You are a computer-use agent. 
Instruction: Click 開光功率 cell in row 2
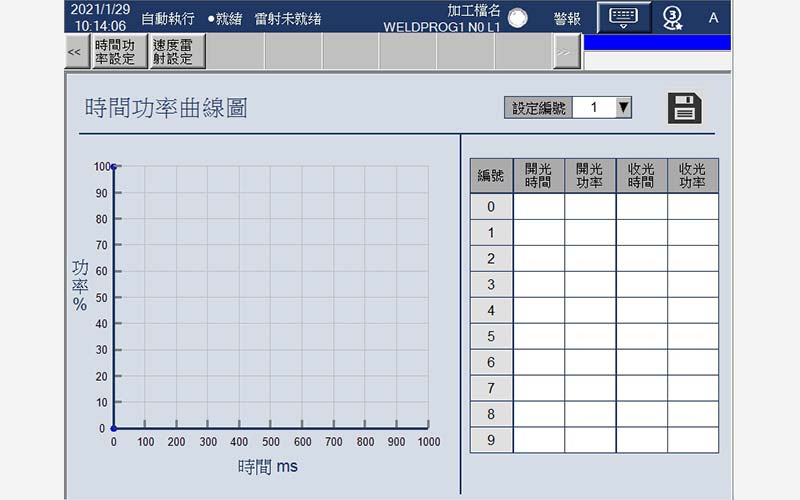tap(590, 259)
